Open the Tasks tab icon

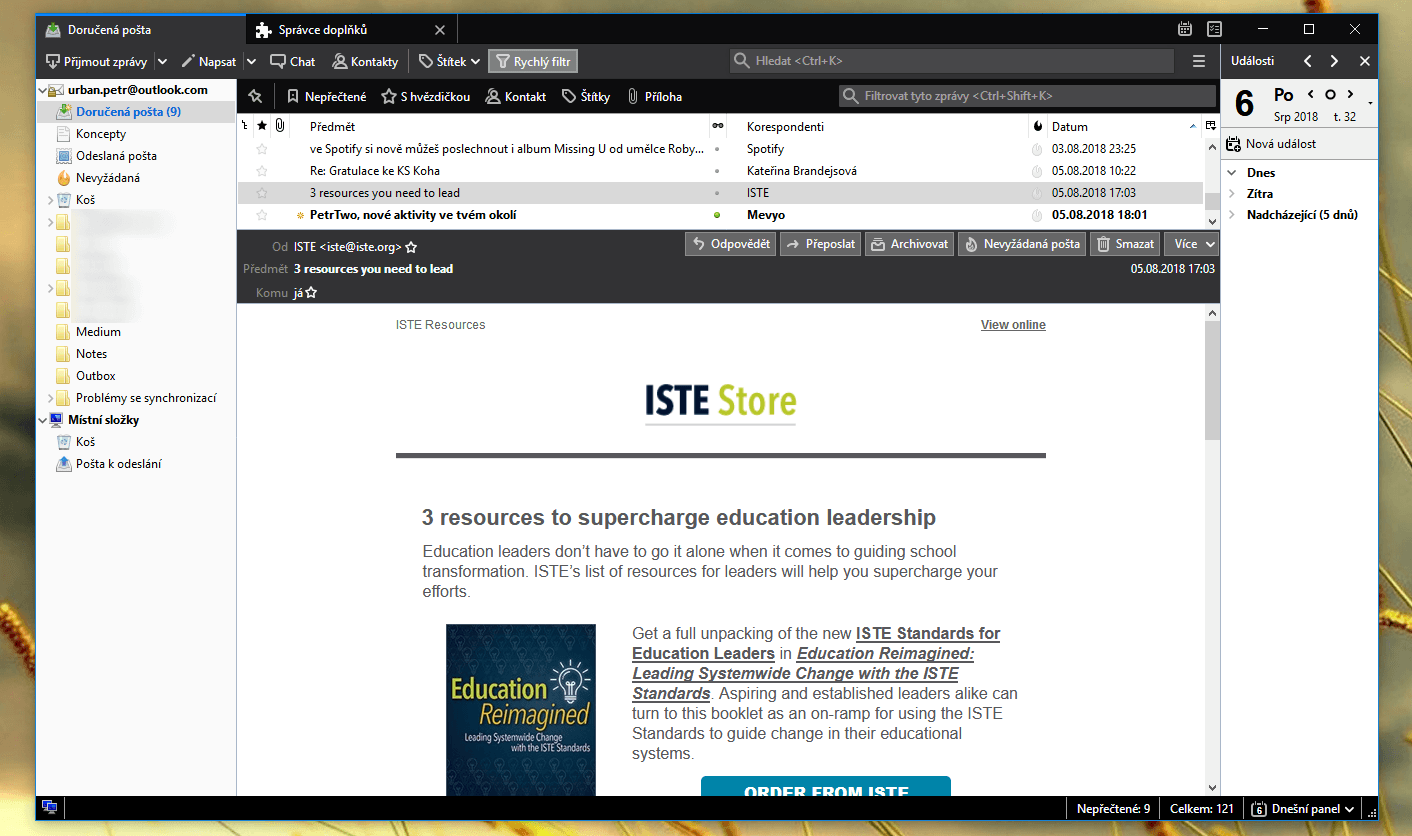(1214, 29)
